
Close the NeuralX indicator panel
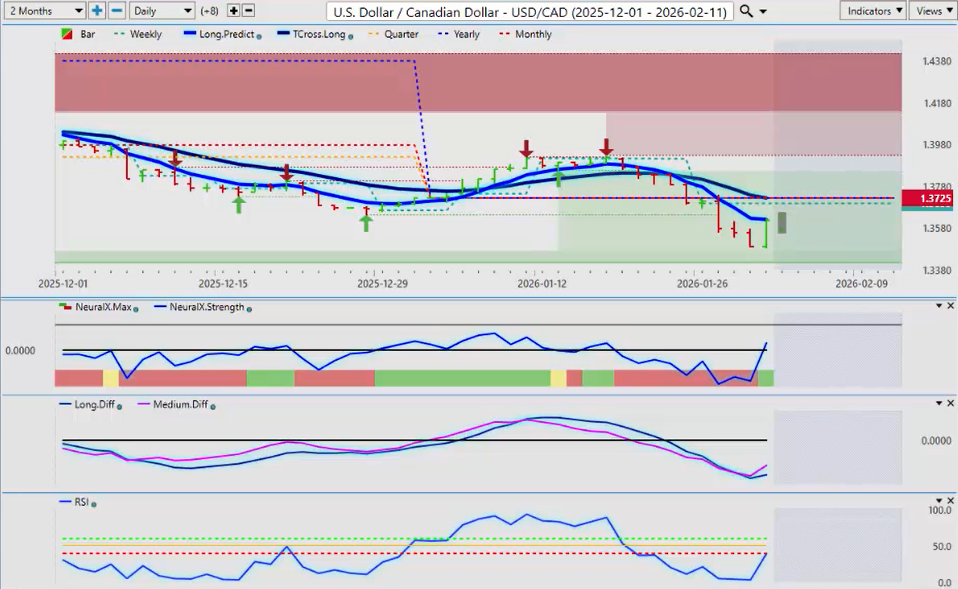coord(950,305)
